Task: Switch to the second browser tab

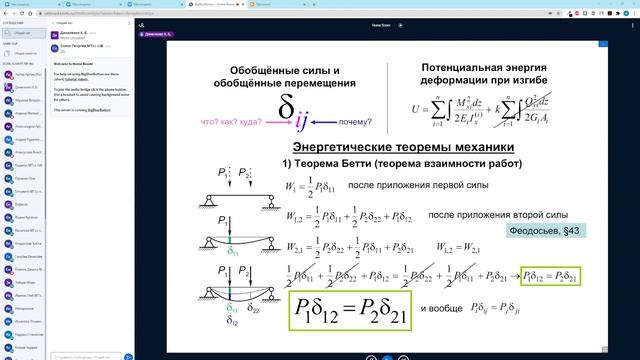Action: [93, 4]
